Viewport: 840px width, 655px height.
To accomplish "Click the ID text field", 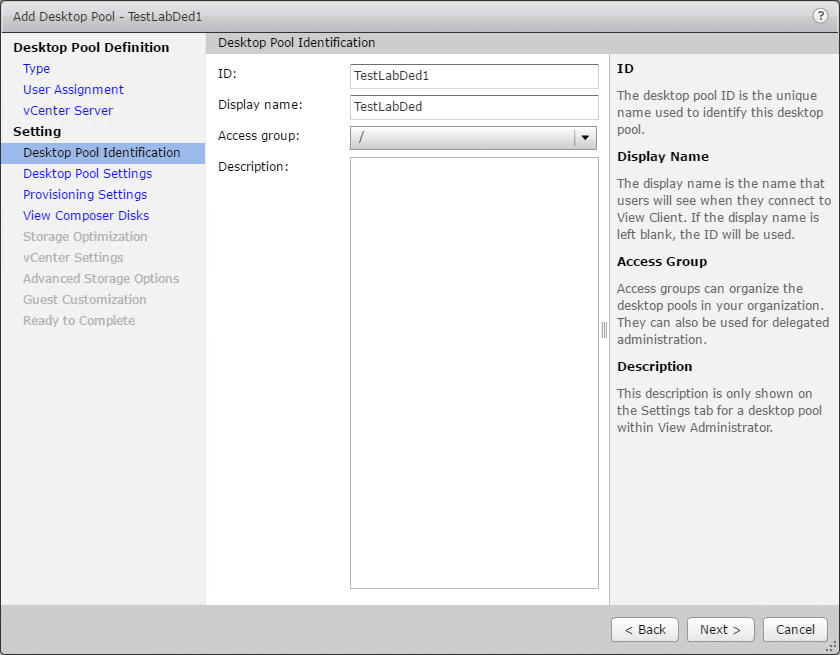I will point(474,75).
